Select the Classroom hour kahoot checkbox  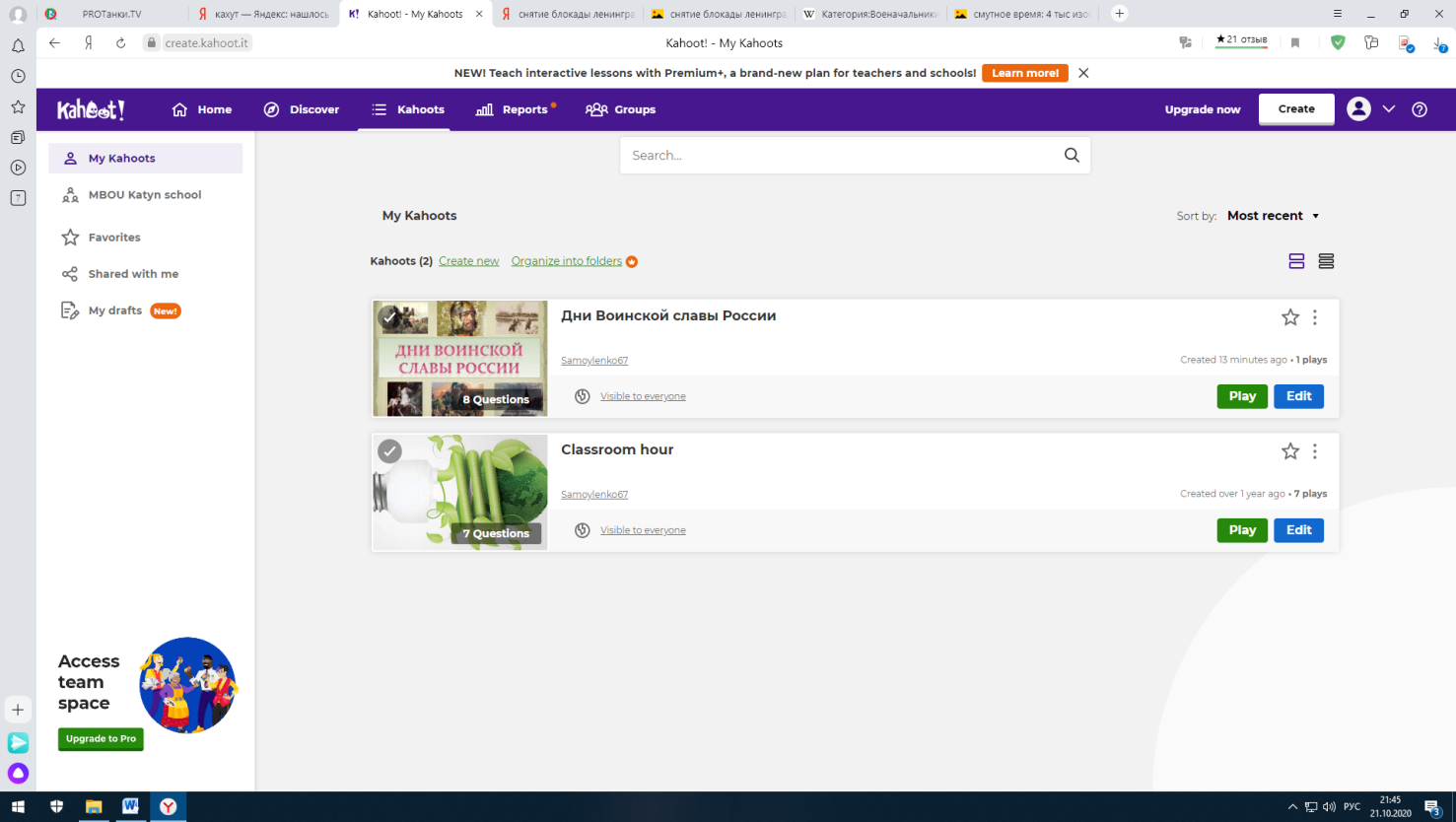coord(390,451)
